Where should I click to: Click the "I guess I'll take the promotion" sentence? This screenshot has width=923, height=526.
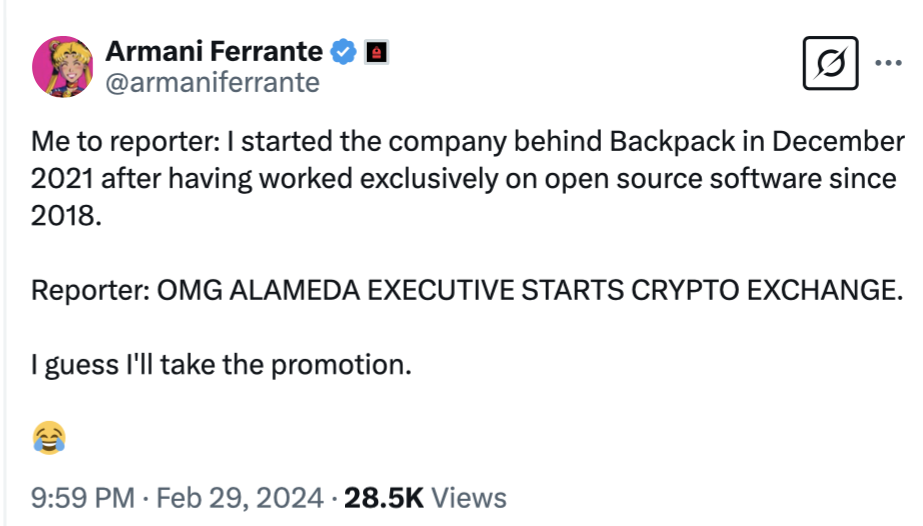click(x=222, y=364)
